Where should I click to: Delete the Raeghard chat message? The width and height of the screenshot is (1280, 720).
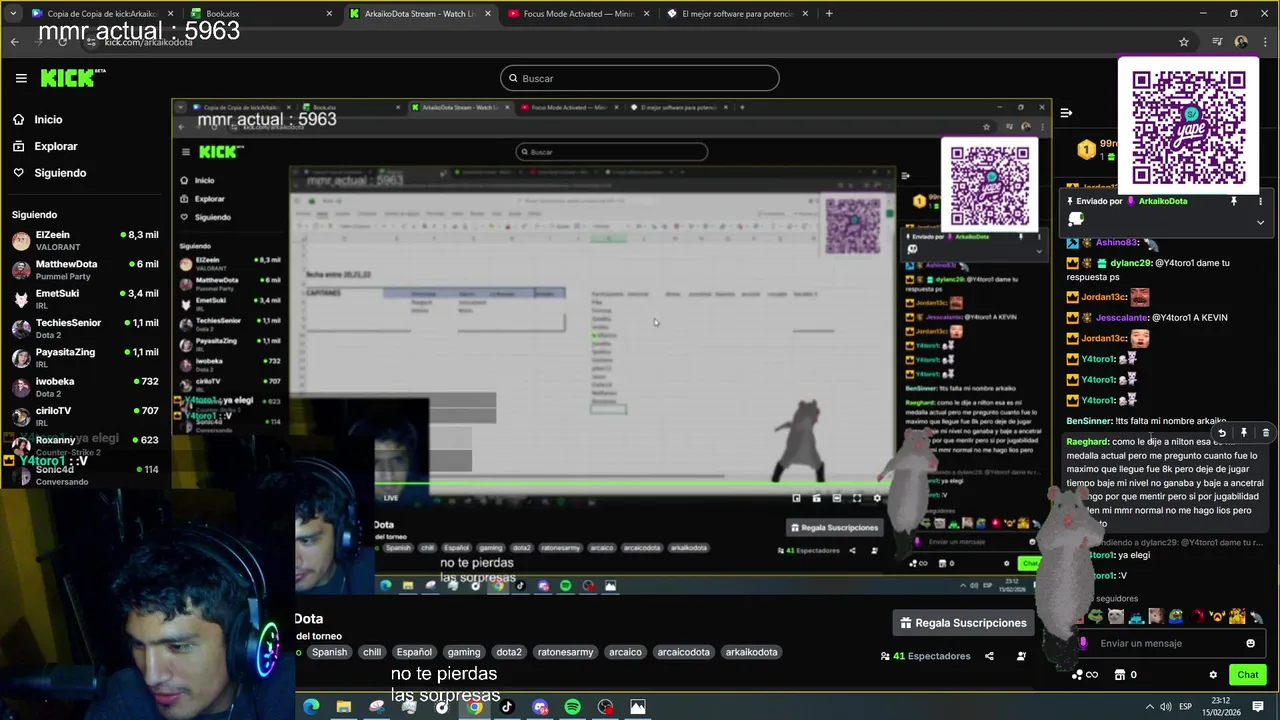point(1266,433)
